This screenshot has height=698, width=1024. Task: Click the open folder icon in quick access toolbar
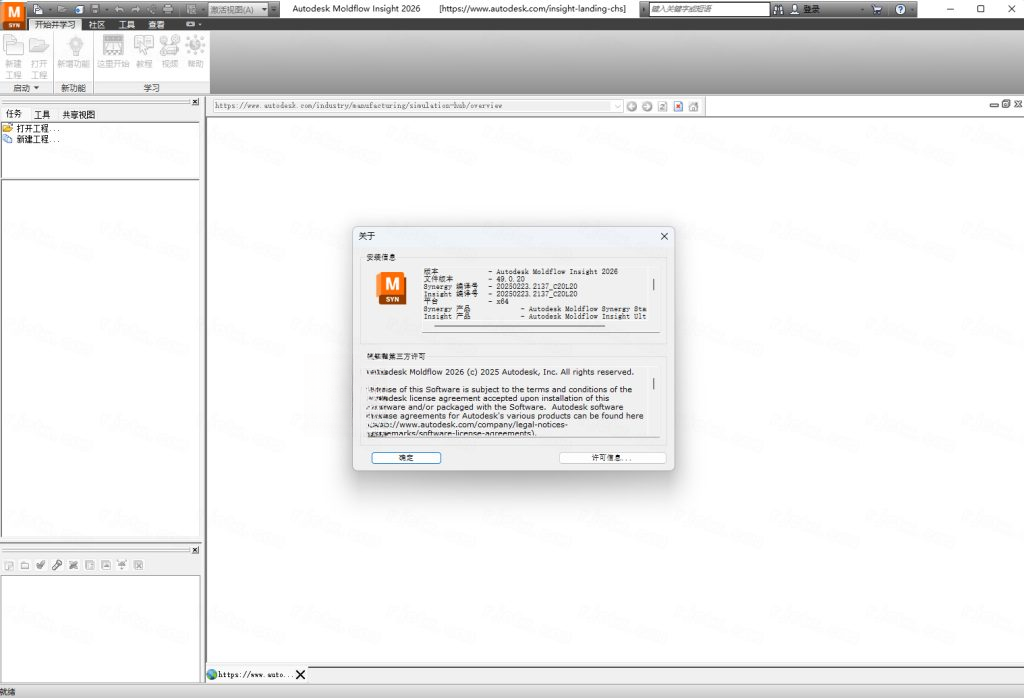click(62, 9)
